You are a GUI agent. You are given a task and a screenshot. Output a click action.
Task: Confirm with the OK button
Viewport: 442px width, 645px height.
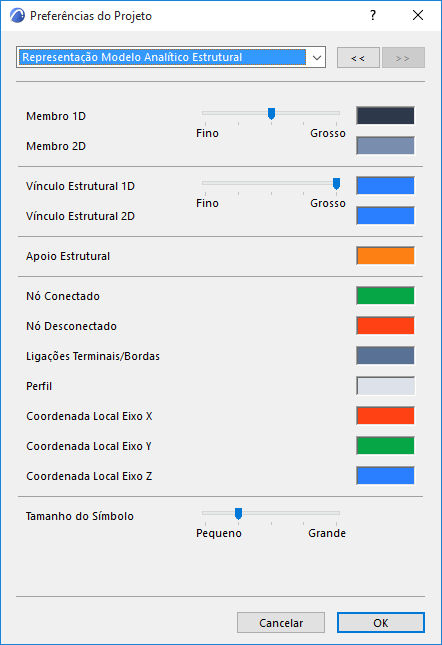(381, 623)
